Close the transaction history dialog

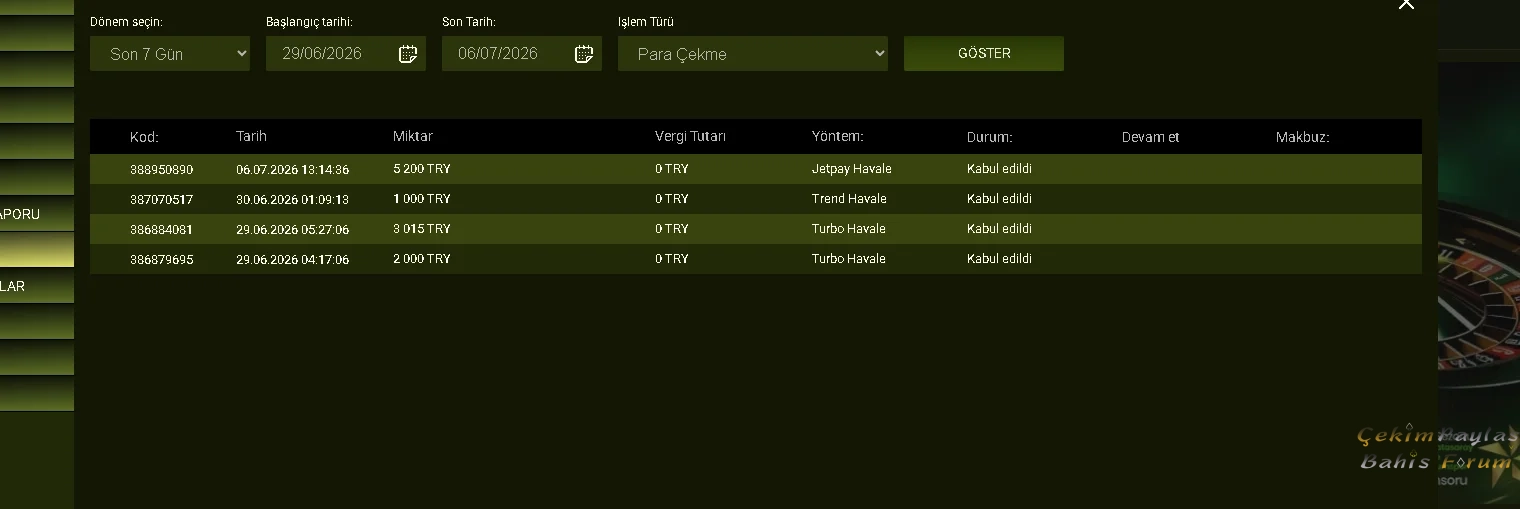pos(1406,5)
